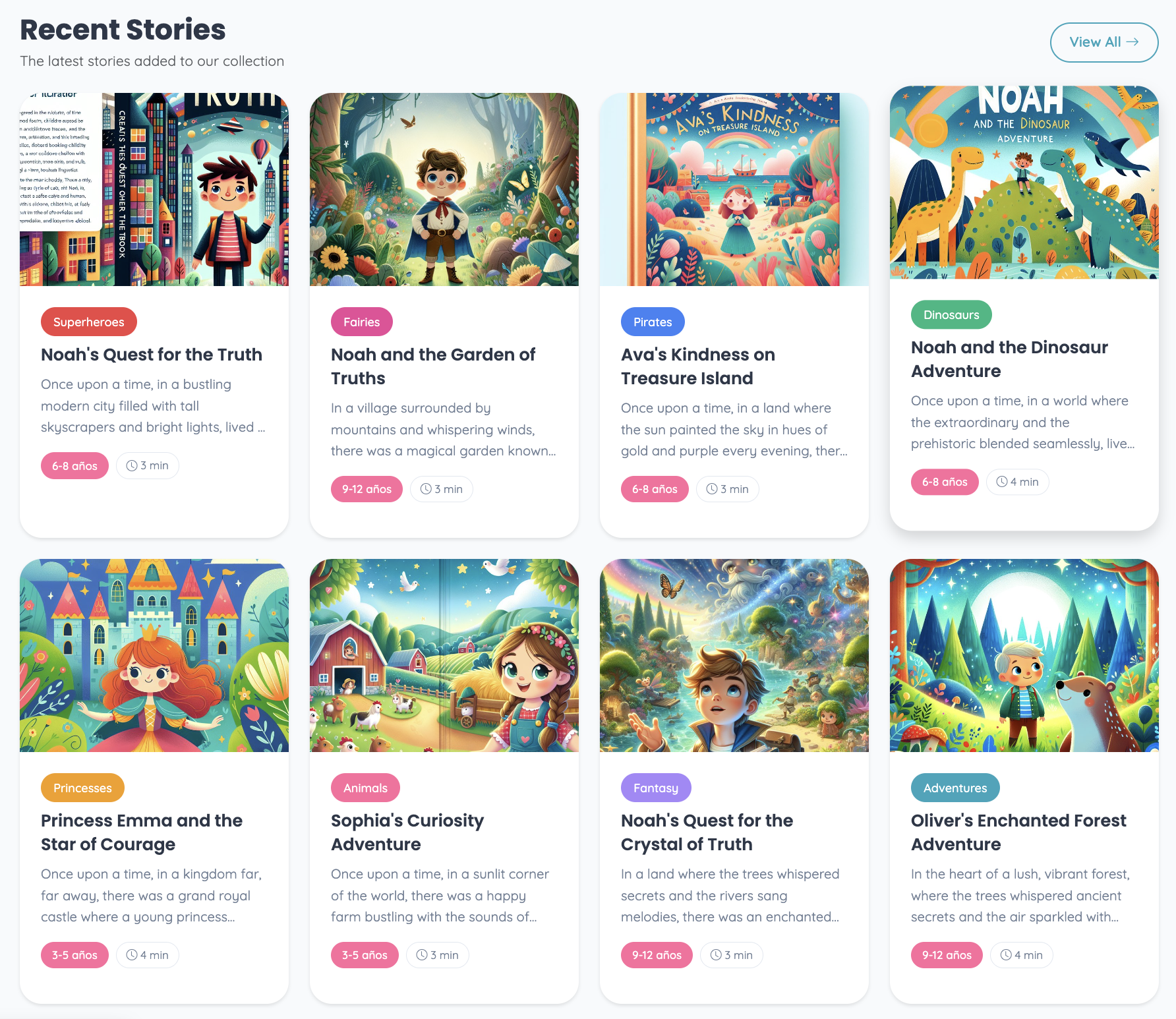This screenshot has width=1176, height=1019.
Task: Click clock icon on Sophia's Curiosity Adventure card
Action: point(422,954)
